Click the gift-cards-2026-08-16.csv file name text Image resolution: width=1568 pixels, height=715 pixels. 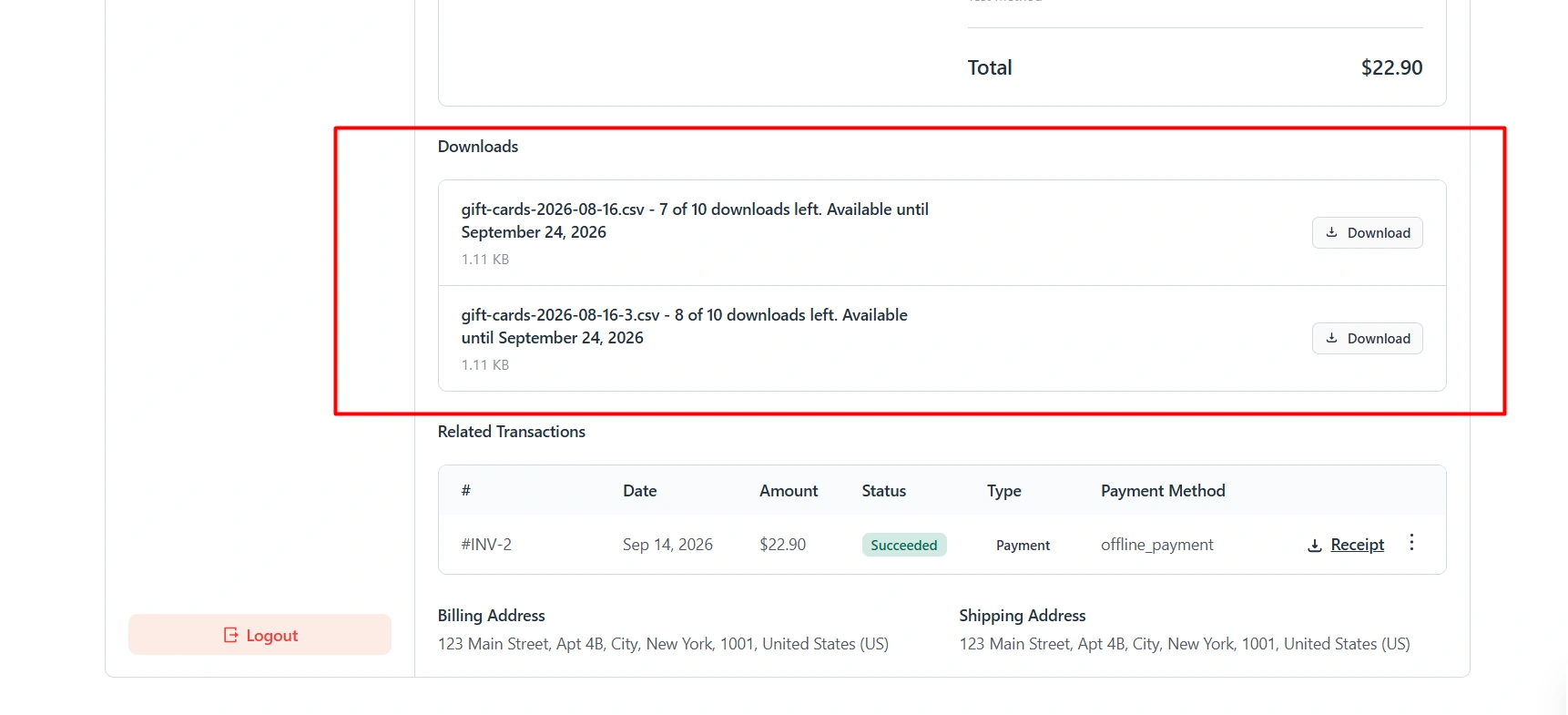[x=553, y=209]
